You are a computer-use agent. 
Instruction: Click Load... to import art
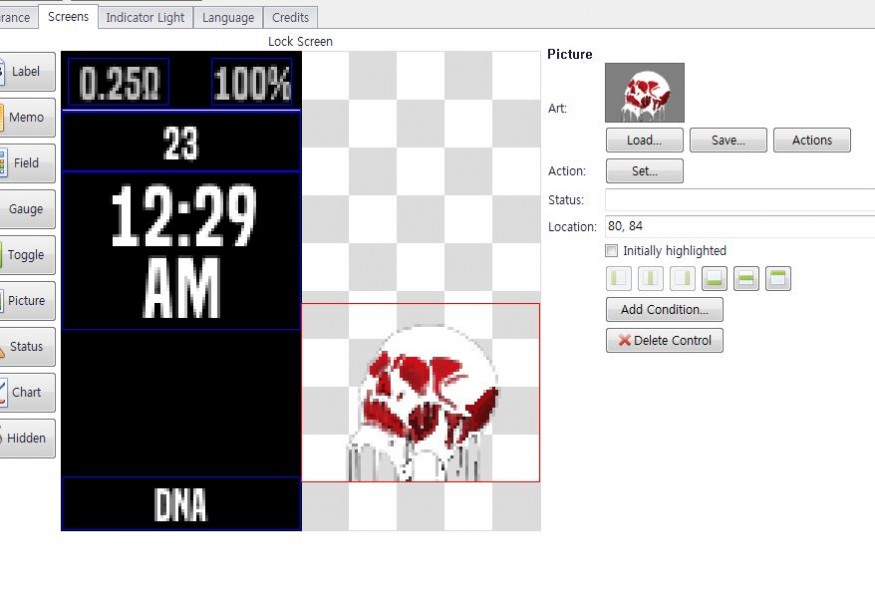tap(645, 140)
